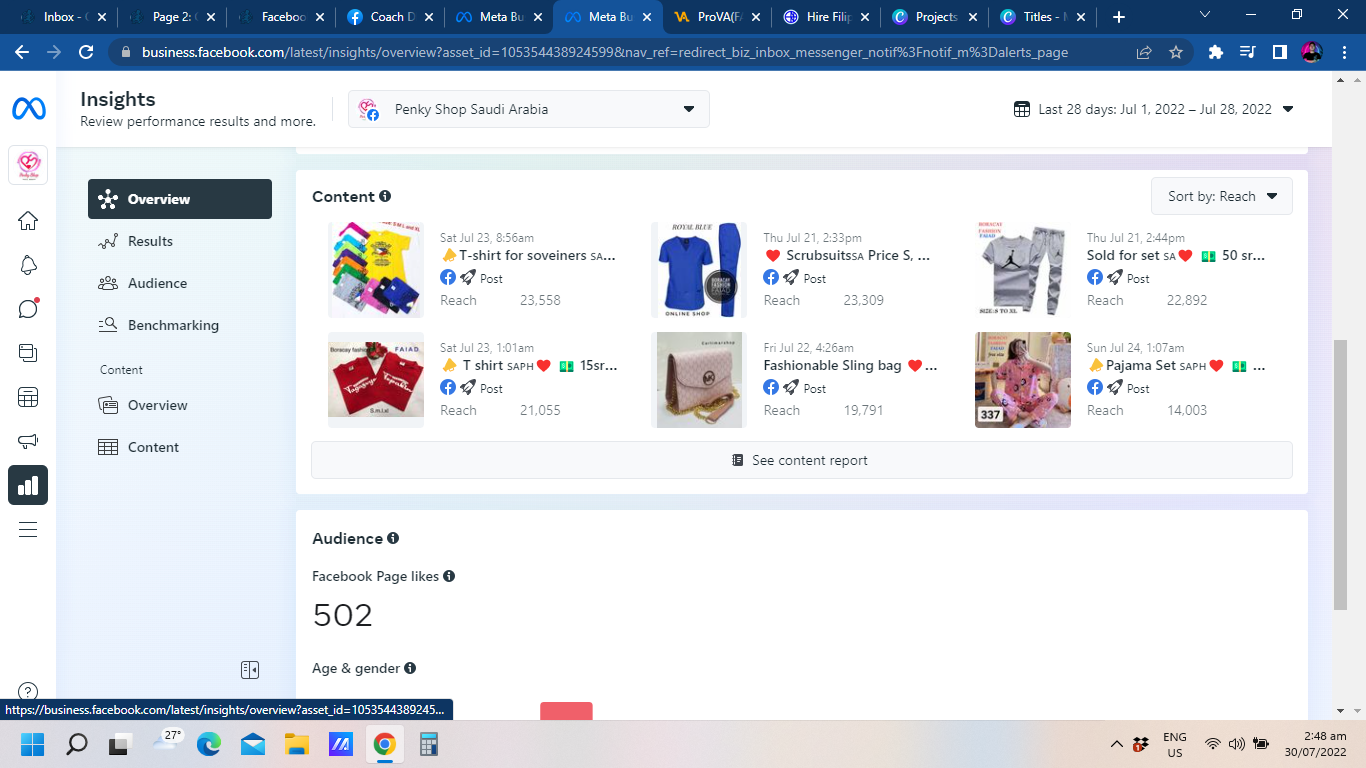
Task: Open the table grid icon in left rail
Action: (28, 397)
